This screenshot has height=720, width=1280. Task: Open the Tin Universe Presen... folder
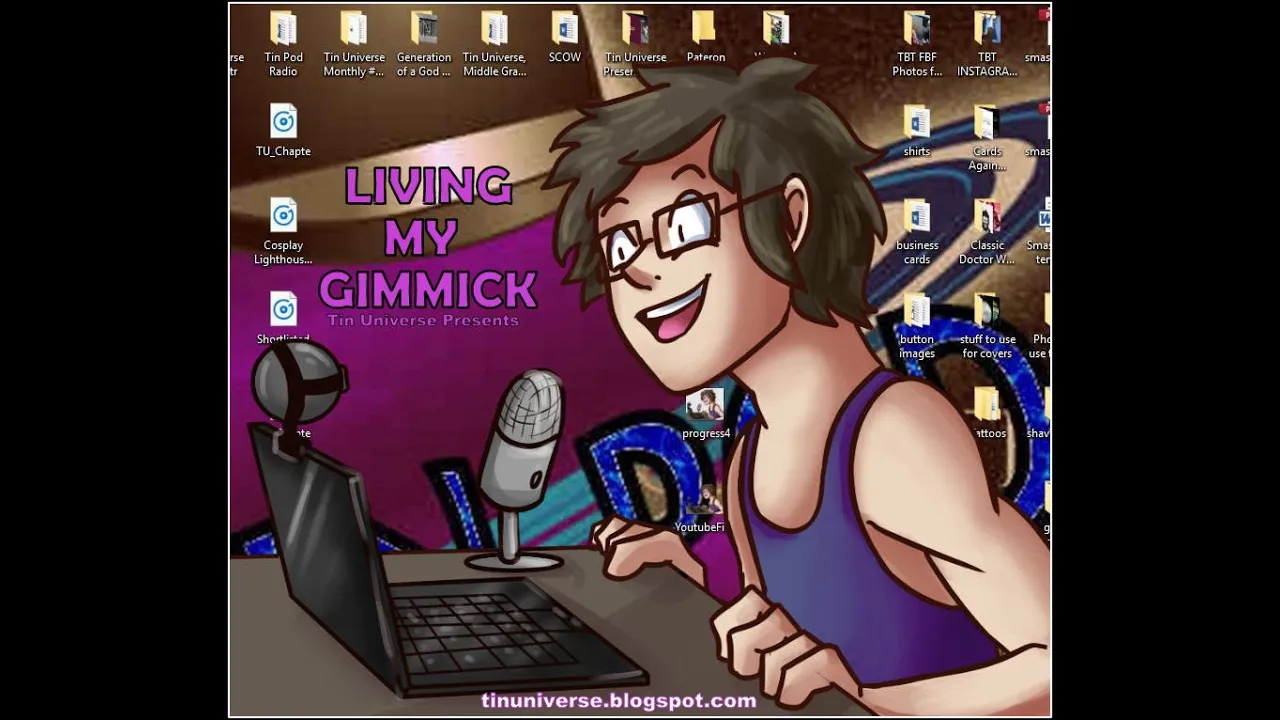tap(635, 45)
